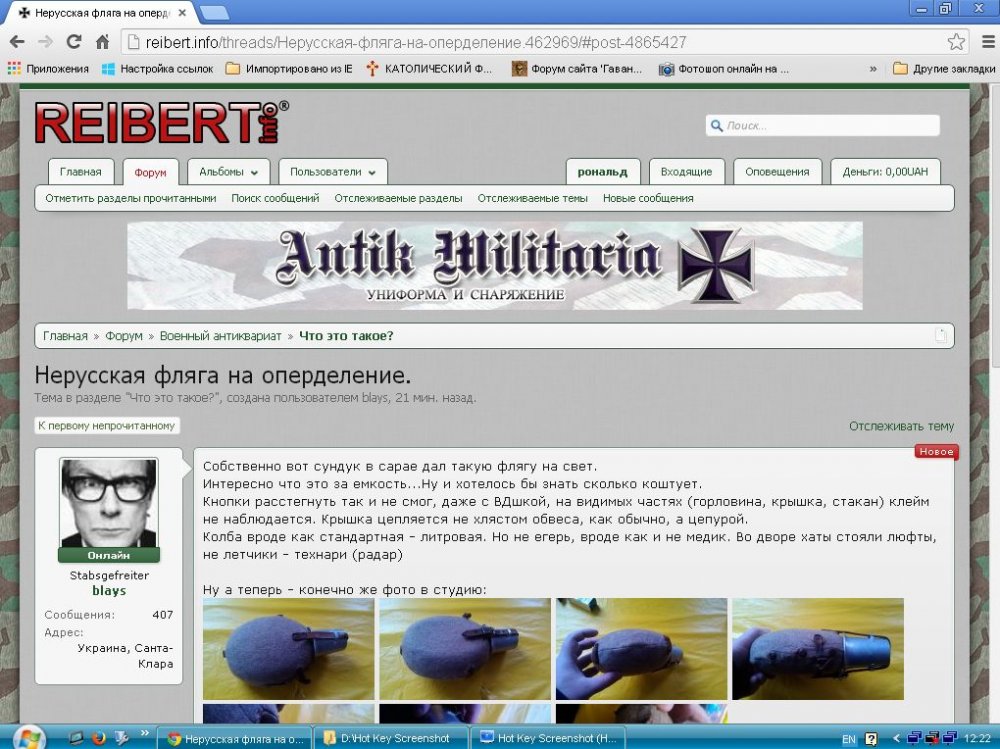Open the blays avatar picture
Screen dimensions: 1000x749
(x=108, y=503)
